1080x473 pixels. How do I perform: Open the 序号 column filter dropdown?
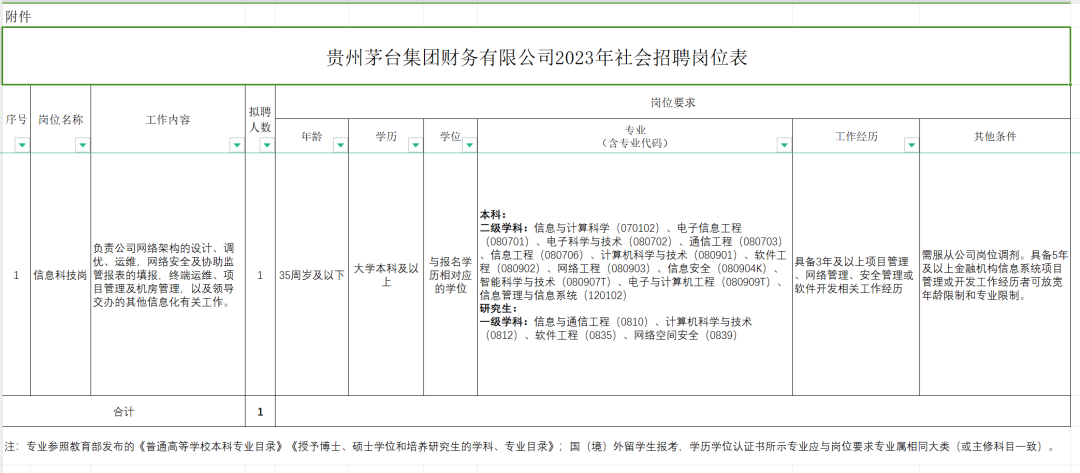point(22,145)
